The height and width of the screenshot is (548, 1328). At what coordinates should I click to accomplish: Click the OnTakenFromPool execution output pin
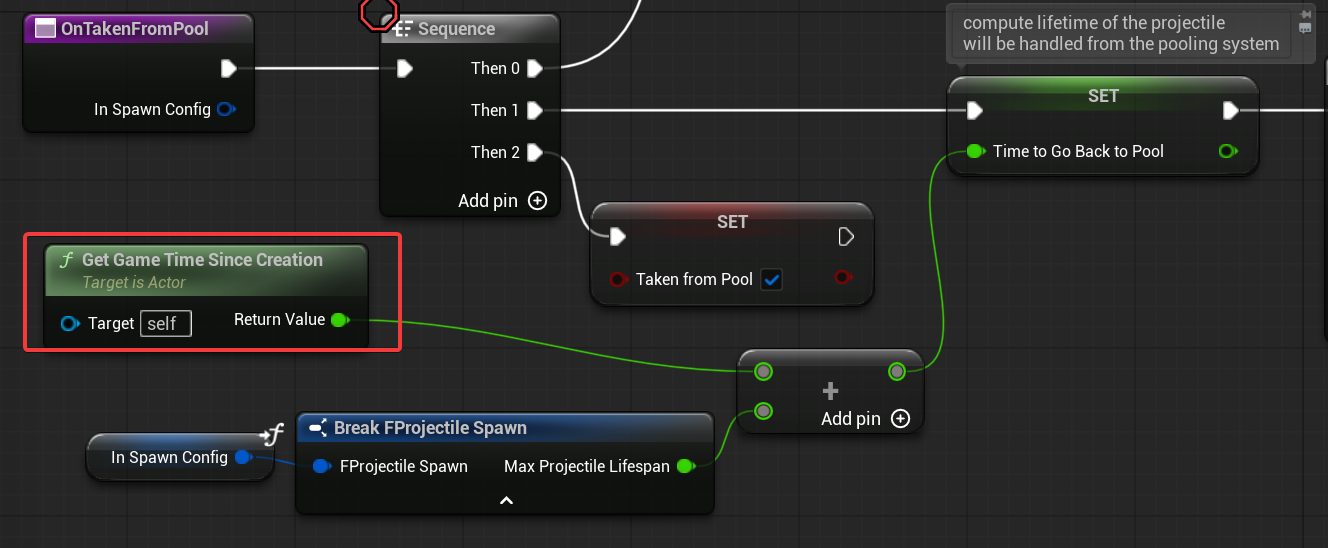pyautogui.click(x=228, y=68)
